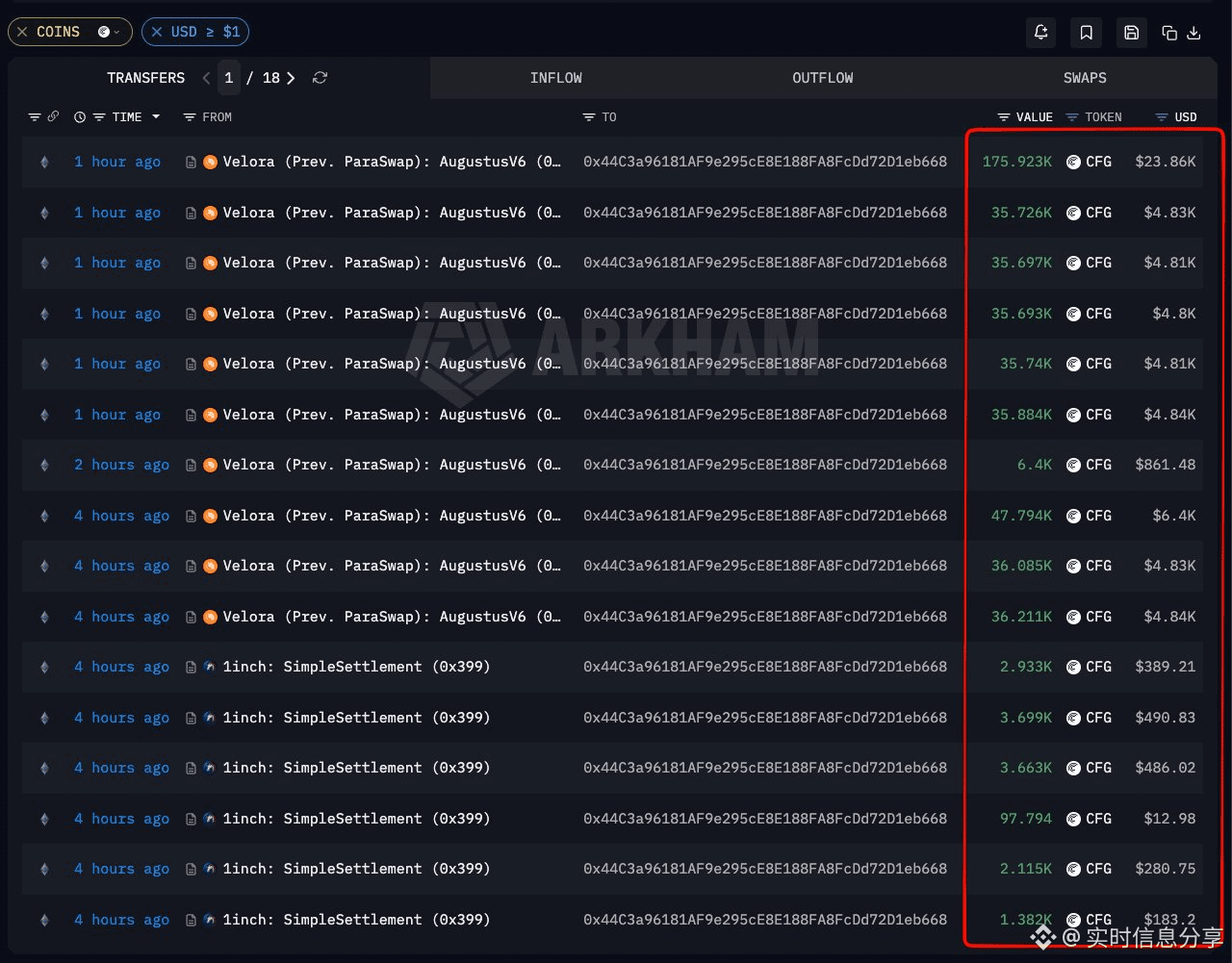
Task: Click the CFG token icon in the 36.211K row
Action: point(1073,617)
